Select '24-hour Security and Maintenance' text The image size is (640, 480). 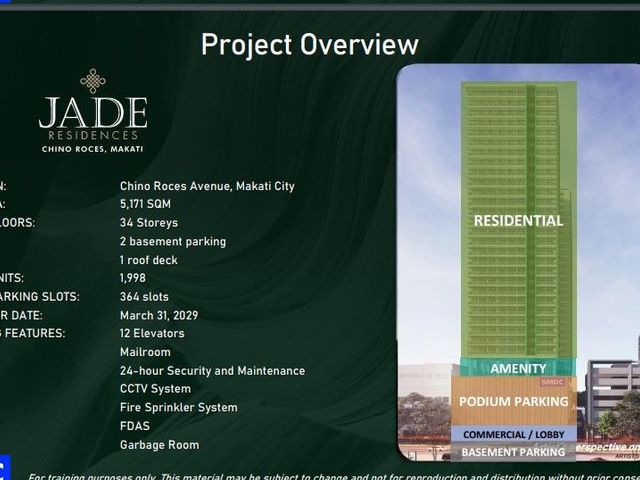point(213,371)
